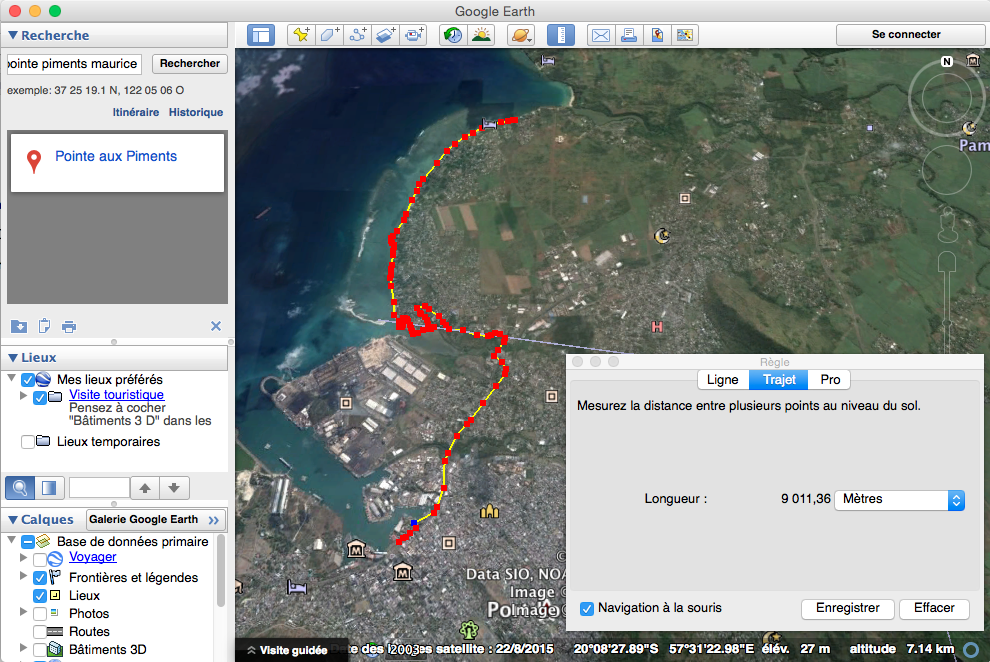
Task: Open the image overlay tool
Action: click(385, 34)
